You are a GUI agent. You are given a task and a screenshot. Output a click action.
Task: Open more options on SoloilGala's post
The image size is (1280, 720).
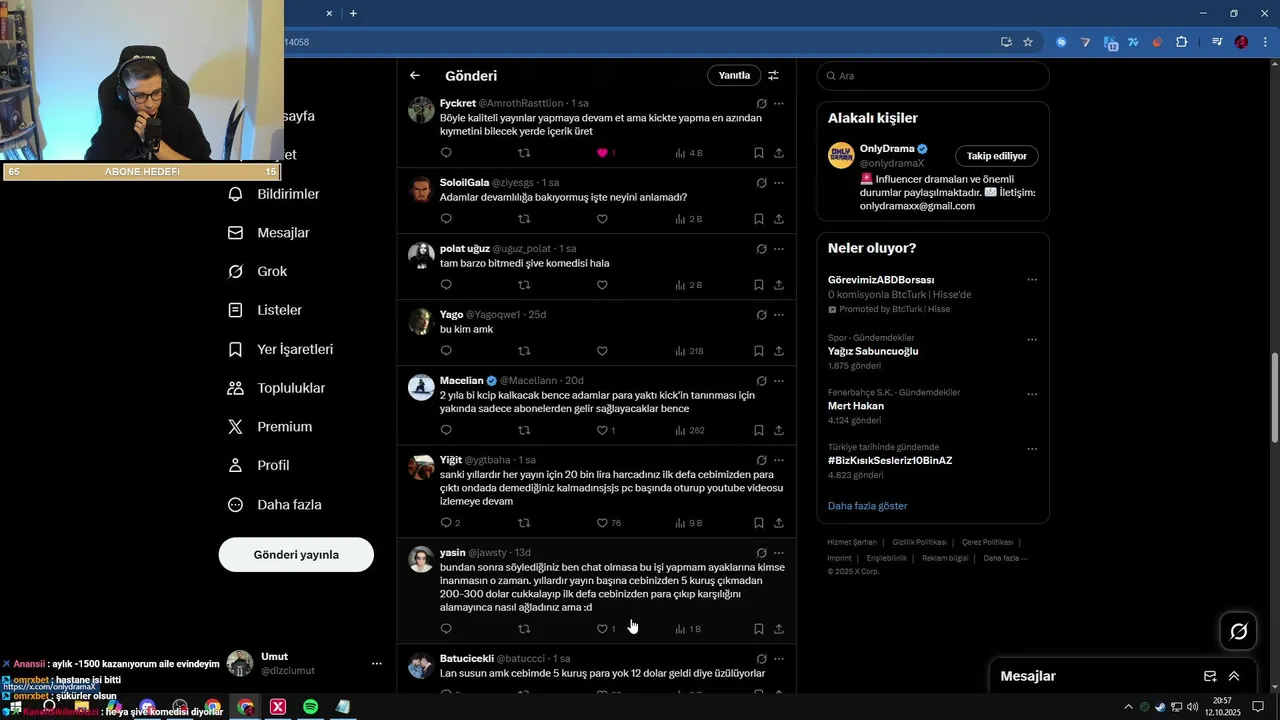point(779,183)
